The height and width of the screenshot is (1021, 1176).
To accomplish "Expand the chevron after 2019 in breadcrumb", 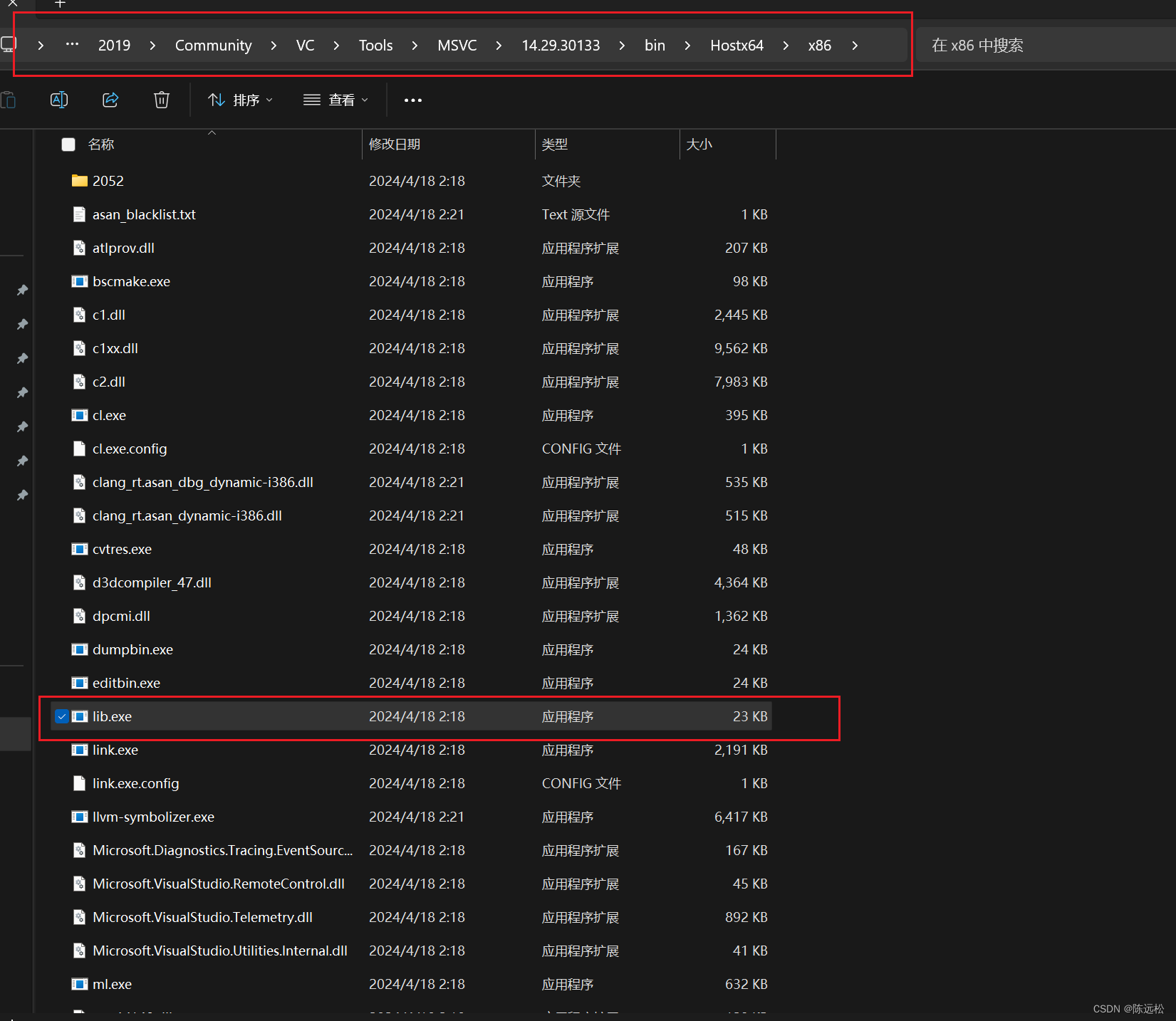I will click(x=152, y=46).
